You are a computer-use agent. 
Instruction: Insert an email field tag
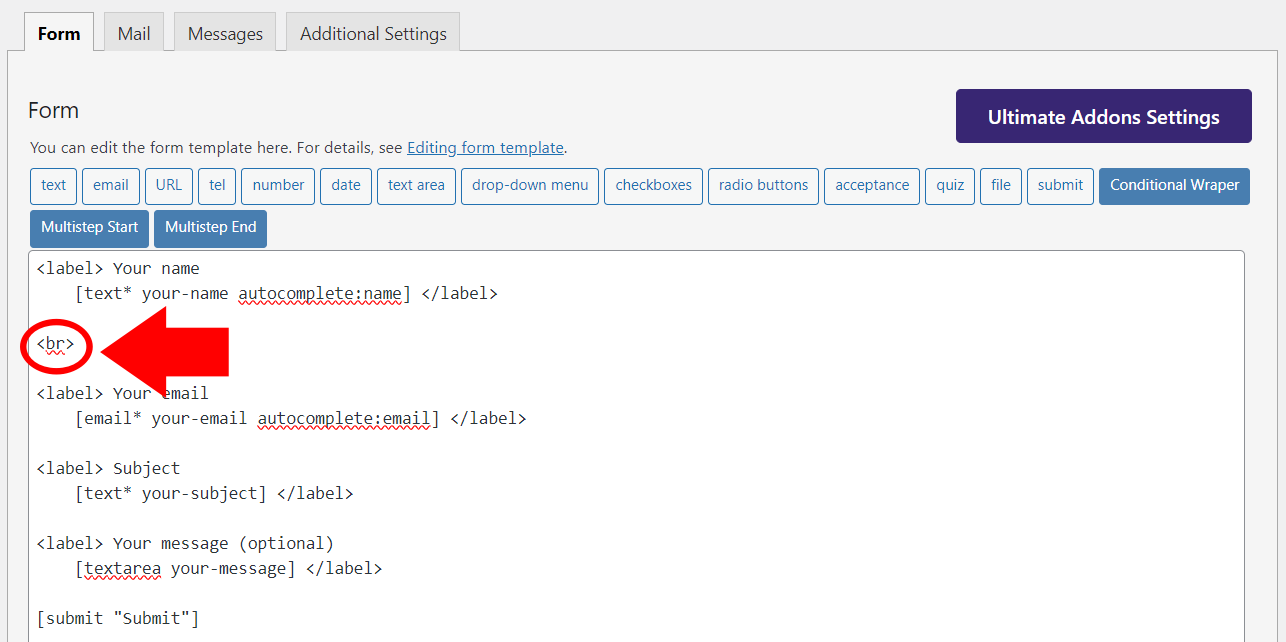coord(111,186)
